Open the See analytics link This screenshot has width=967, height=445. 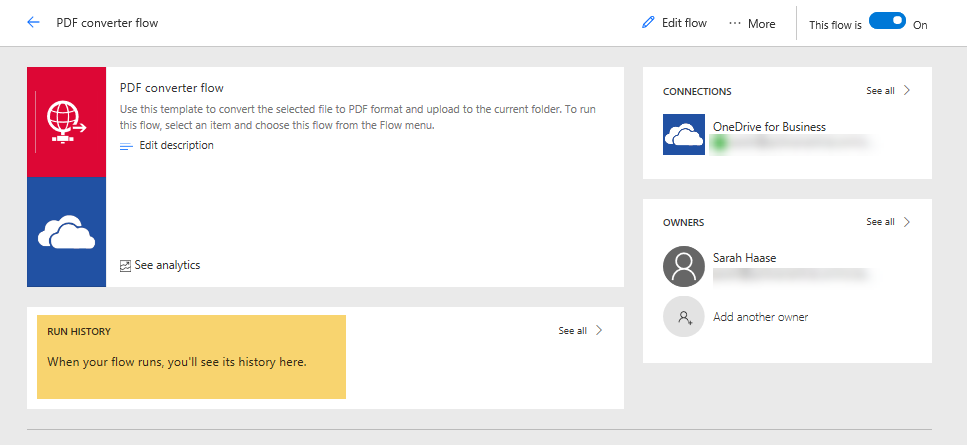tap(167, 265)
